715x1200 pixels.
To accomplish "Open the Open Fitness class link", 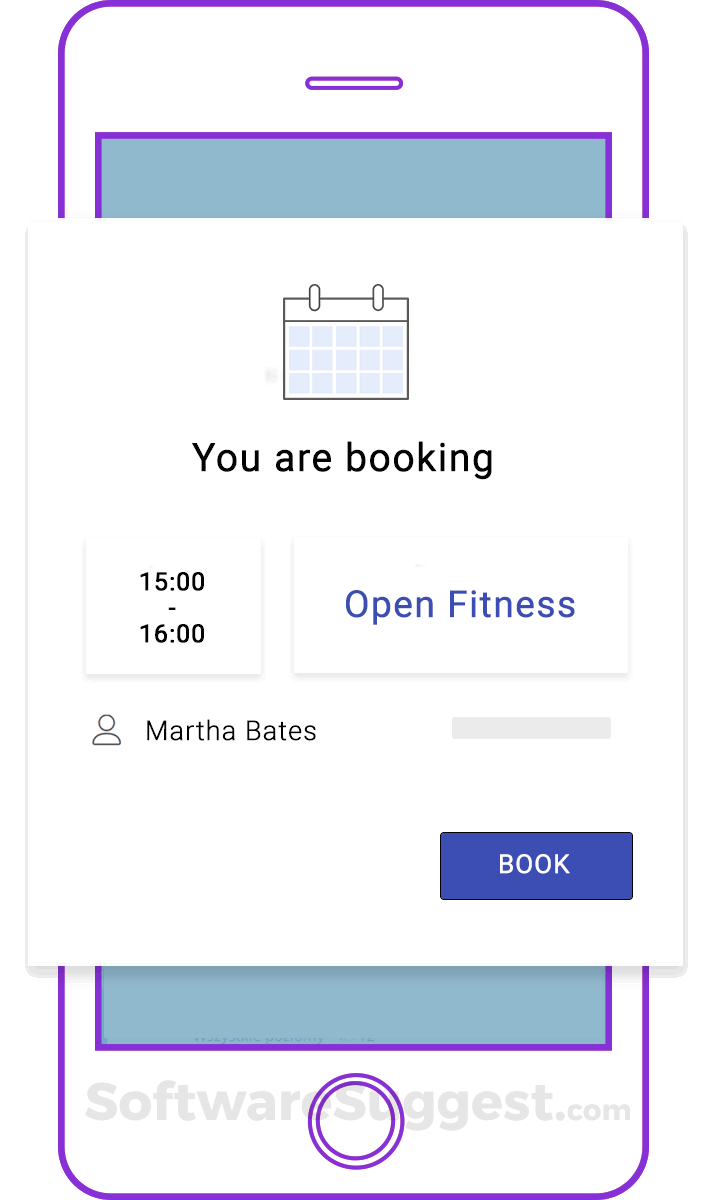I will 460,605.
